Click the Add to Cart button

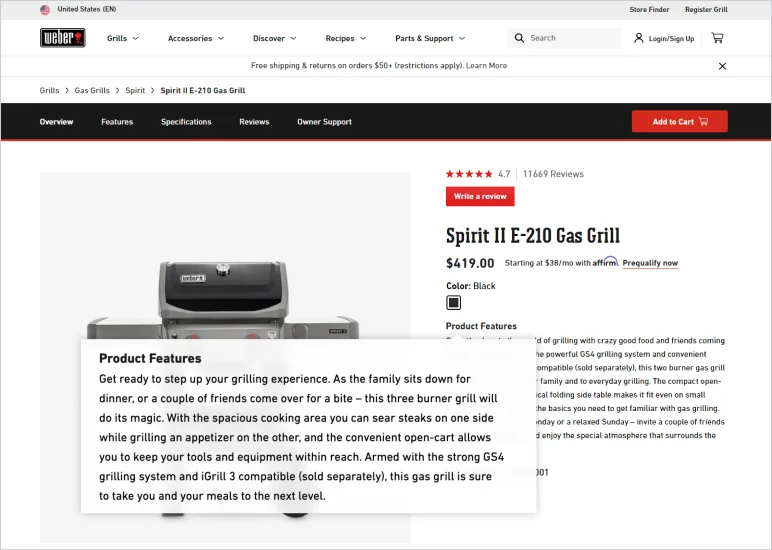tap(679, 122)
